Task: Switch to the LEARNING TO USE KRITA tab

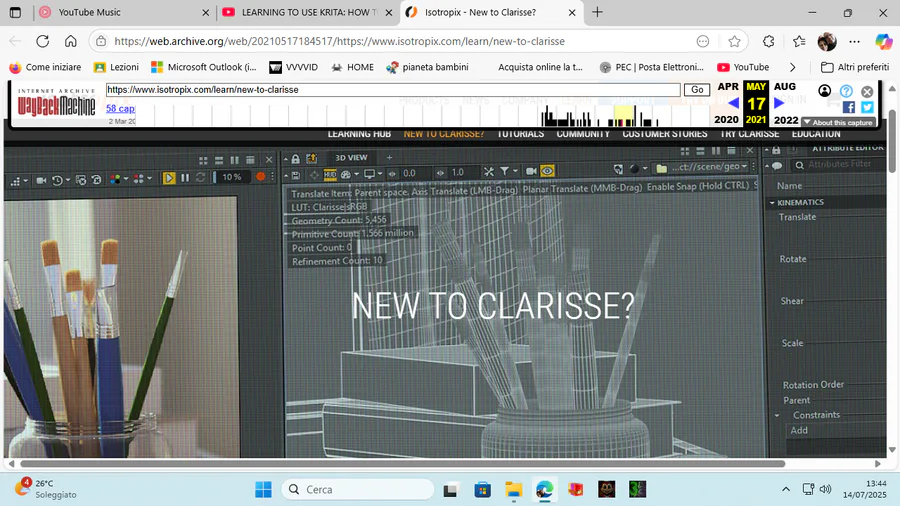Action: (x=308, y=12)
